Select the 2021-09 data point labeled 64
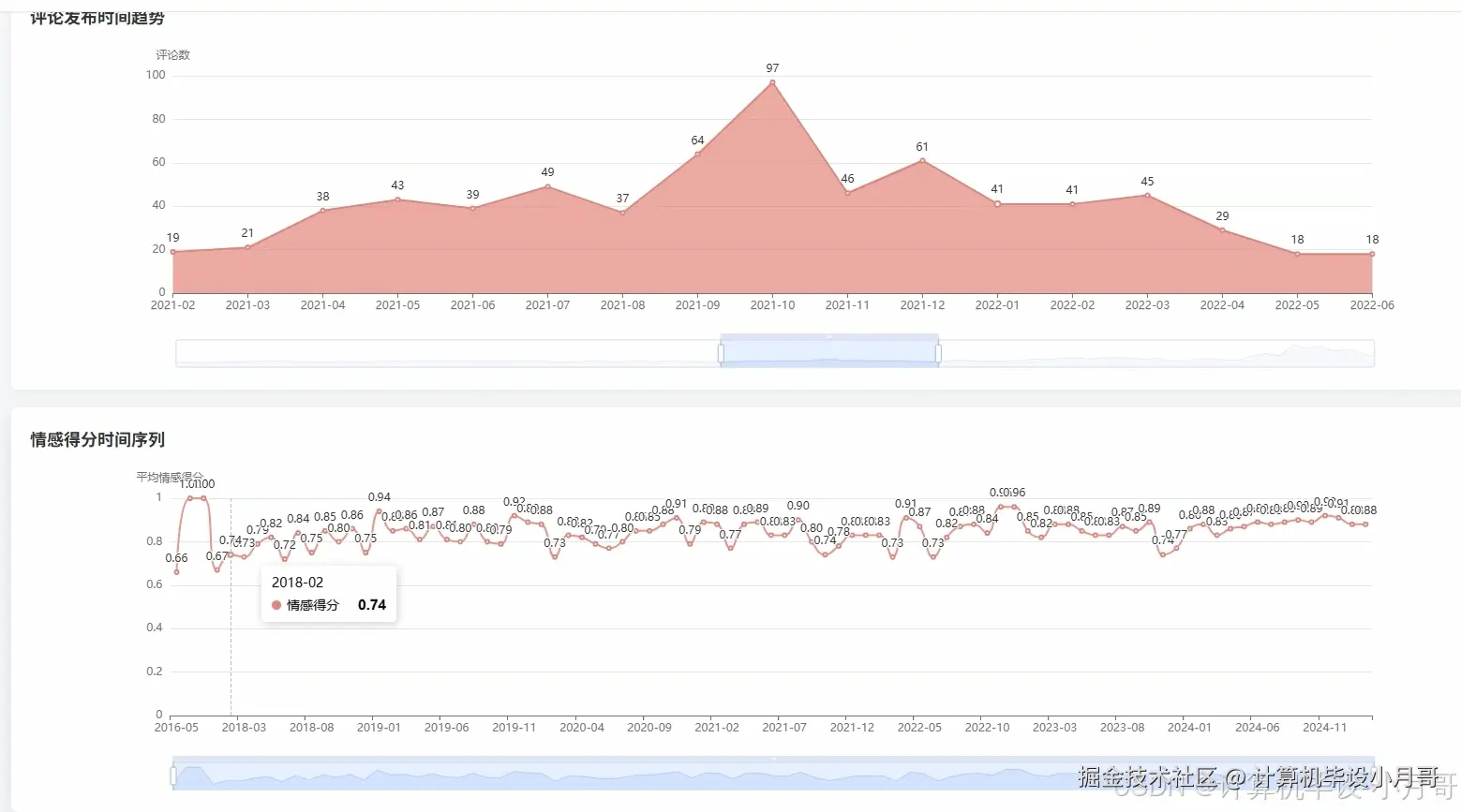 pos(697,154)
